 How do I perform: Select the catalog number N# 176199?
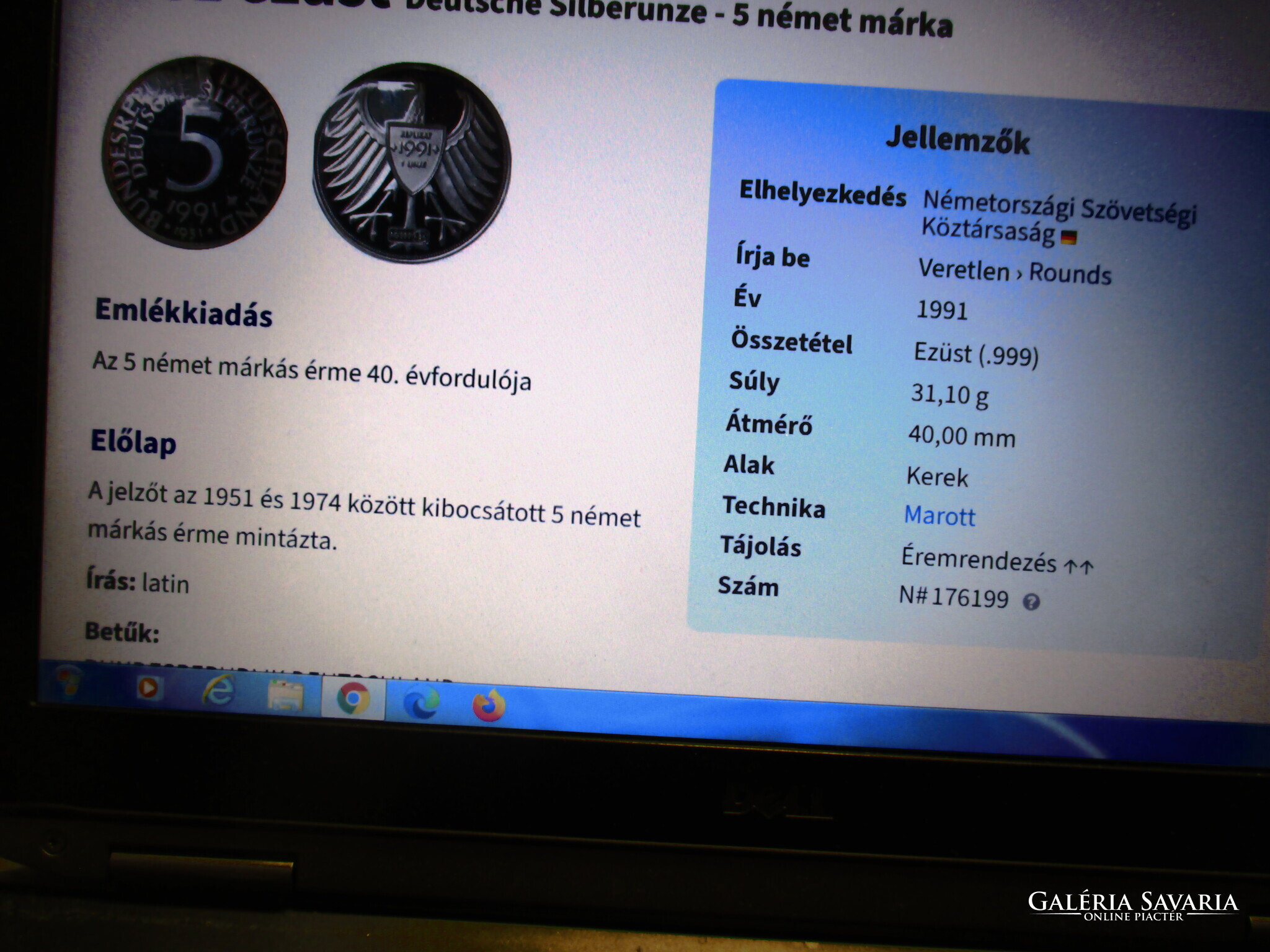954,597
